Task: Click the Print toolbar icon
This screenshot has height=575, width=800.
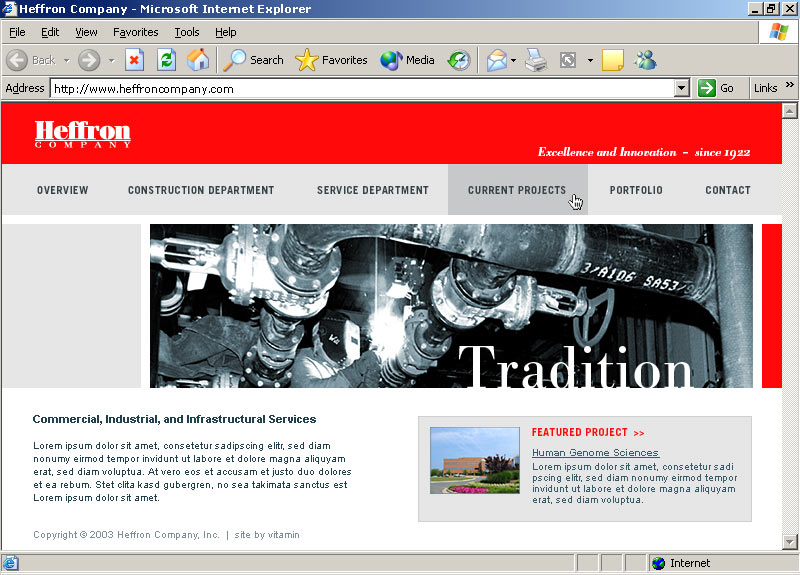Action: click(x=536, y=60)
